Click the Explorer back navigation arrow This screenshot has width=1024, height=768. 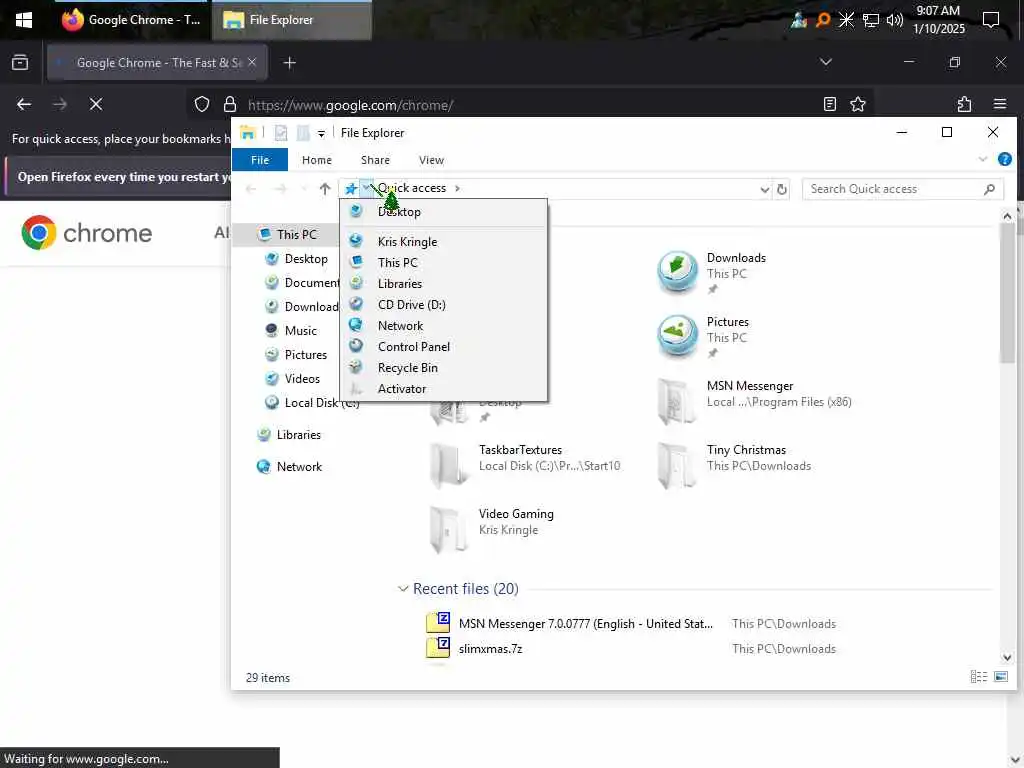[x=251, y=189]
